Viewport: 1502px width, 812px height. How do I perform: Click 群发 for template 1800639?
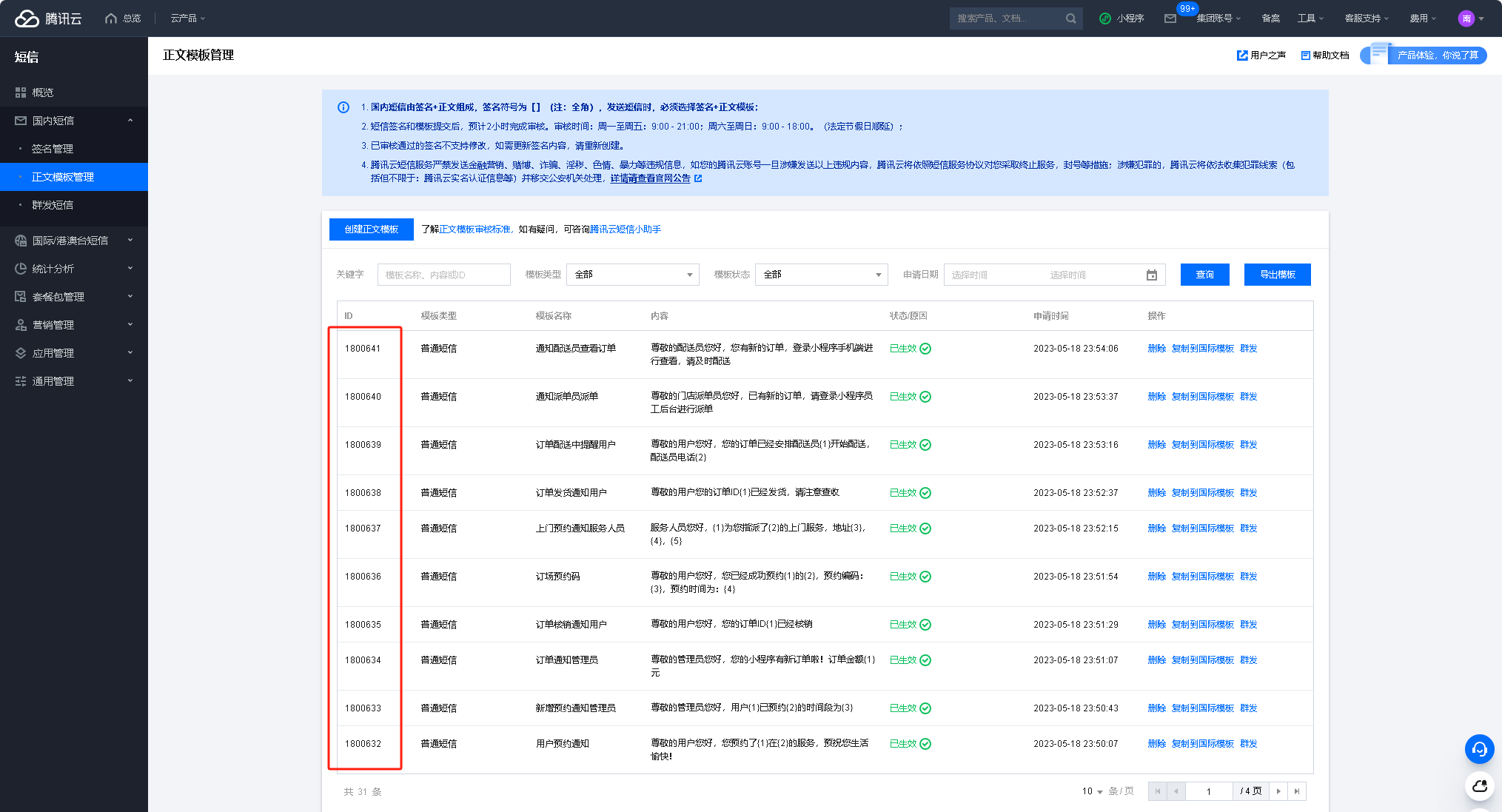(x=1249, y=445)
